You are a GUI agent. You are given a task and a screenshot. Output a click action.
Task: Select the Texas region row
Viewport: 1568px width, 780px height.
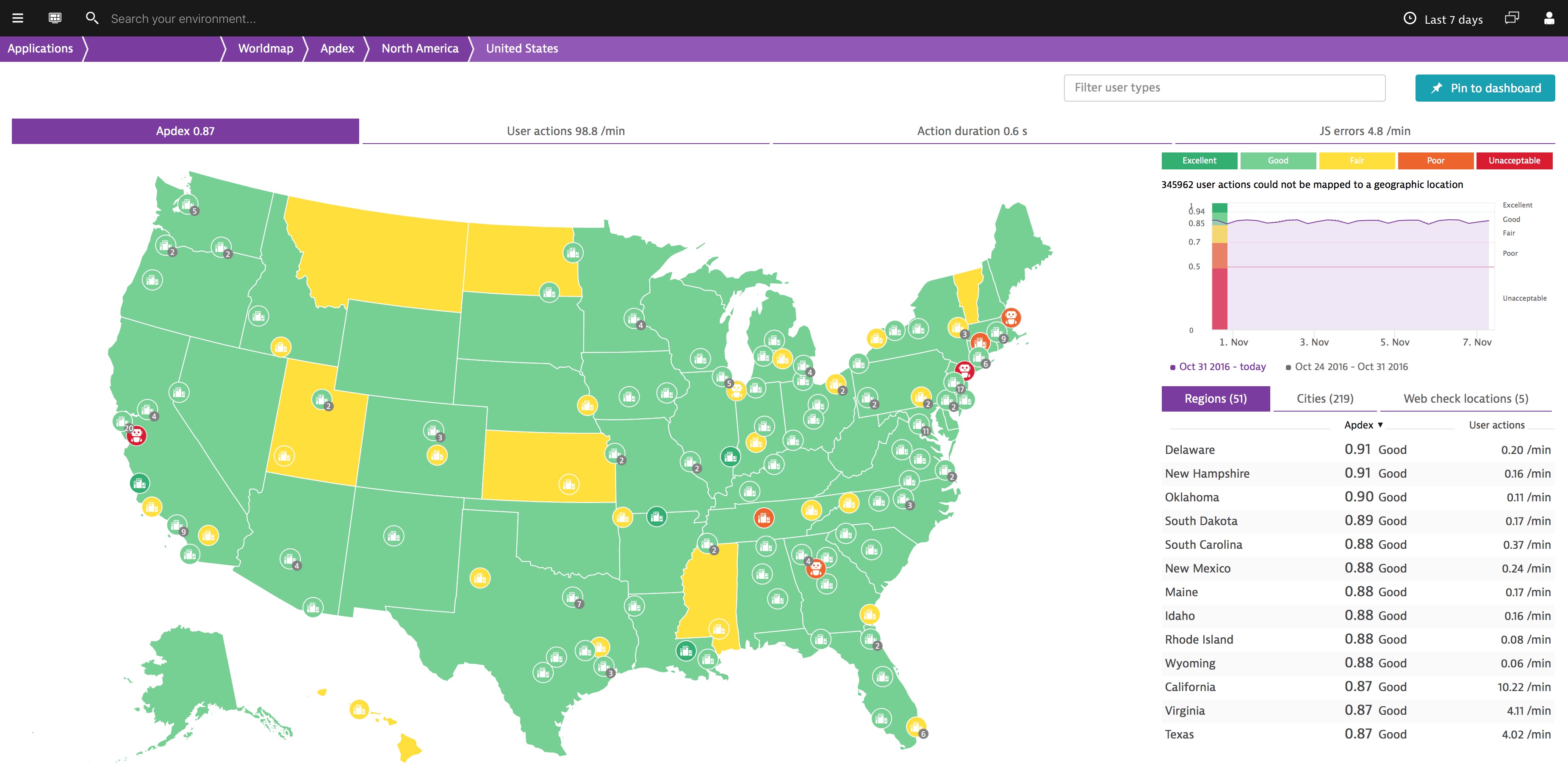click(x=1357, y=734)
